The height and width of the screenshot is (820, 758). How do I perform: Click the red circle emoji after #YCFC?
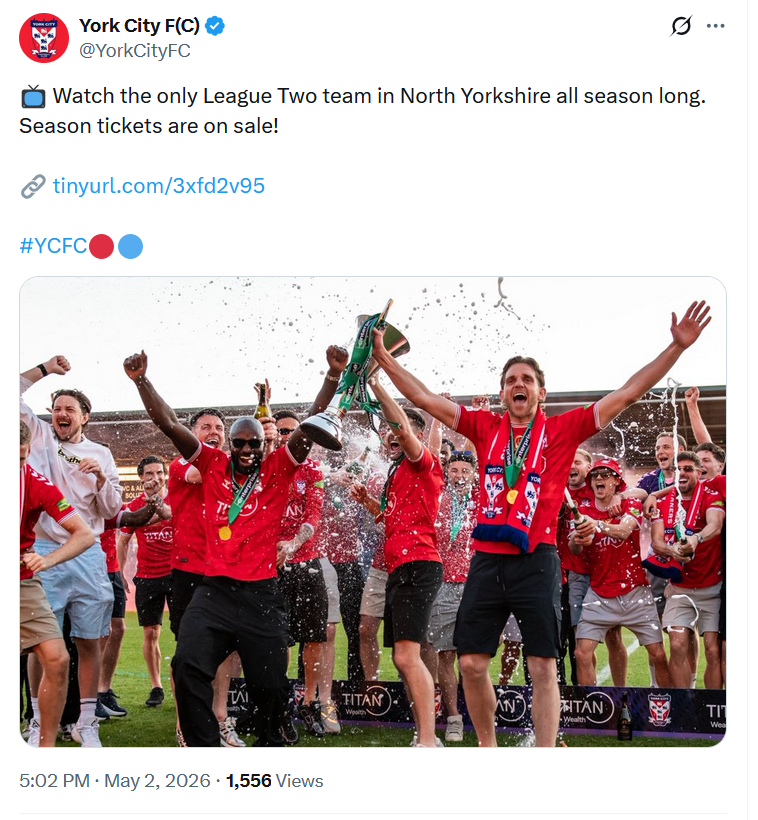(x=101, y=246)
